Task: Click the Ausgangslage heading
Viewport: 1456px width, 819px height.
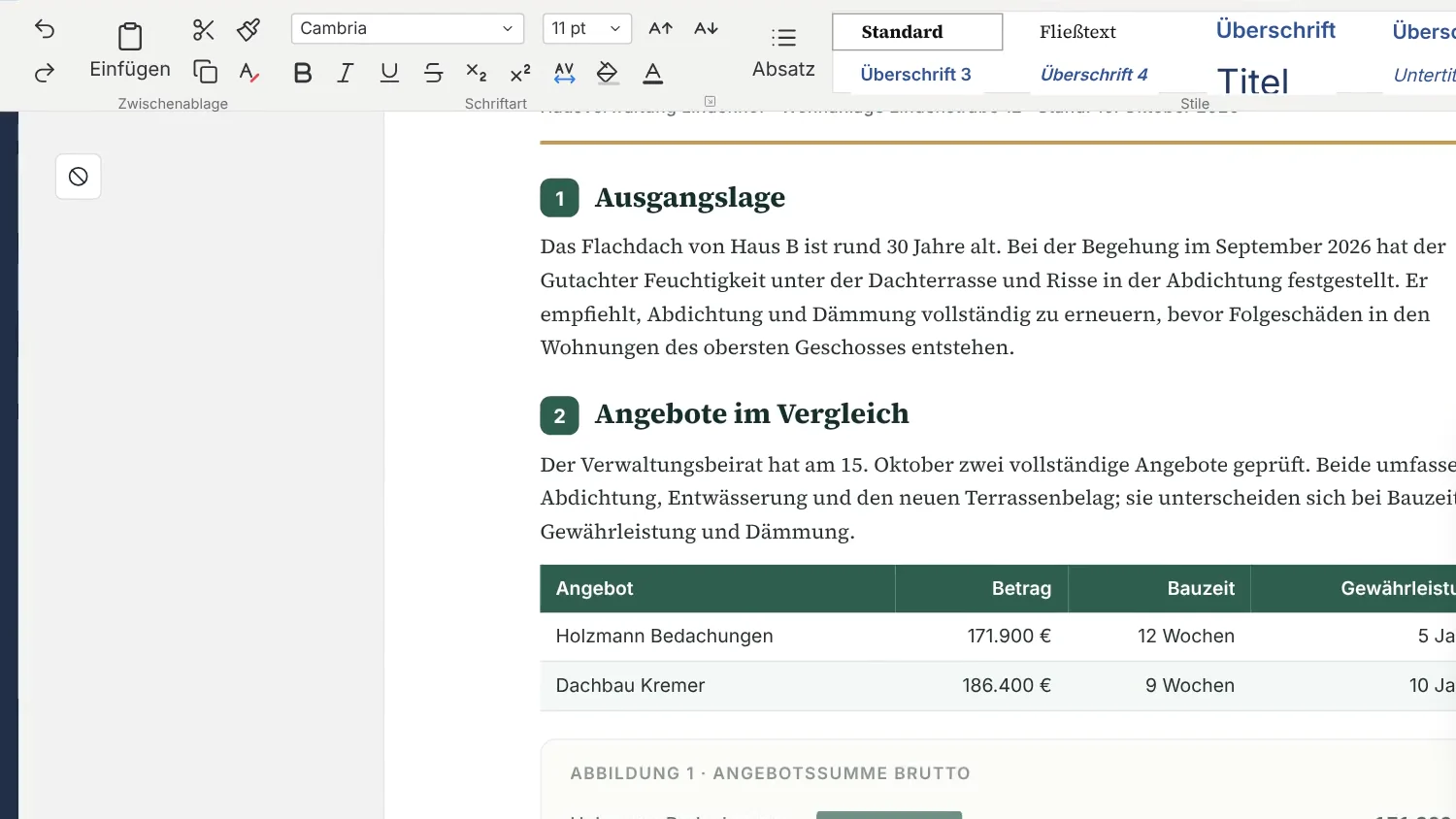Action: pyautogui.click(x=690, y=198)
